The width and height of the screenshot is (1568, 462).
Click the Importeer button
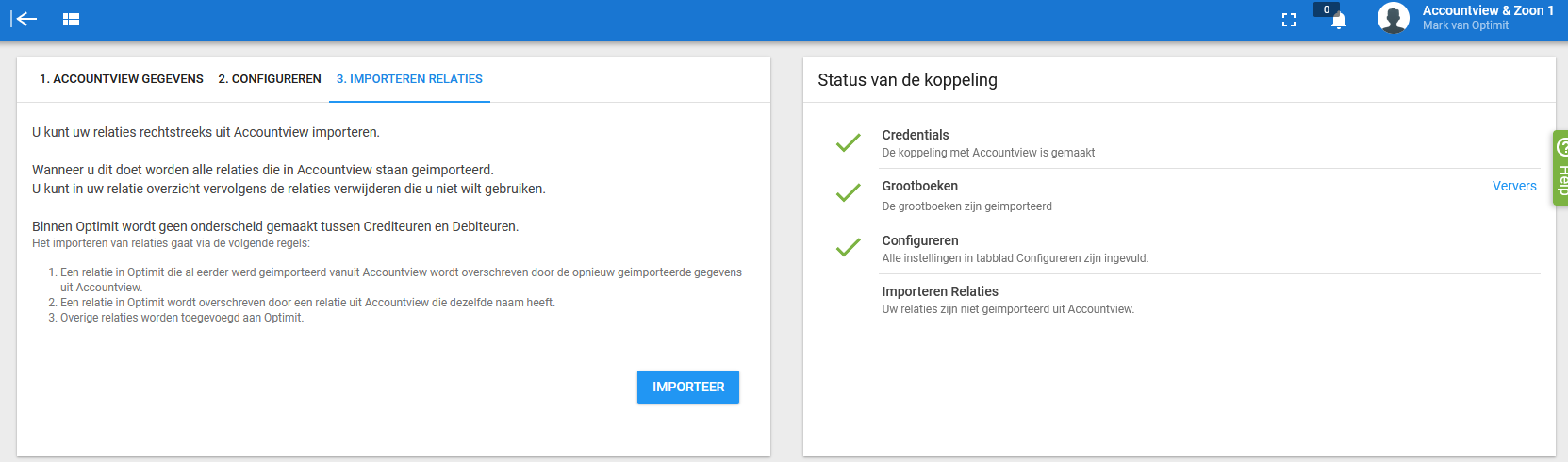[688, 387]
